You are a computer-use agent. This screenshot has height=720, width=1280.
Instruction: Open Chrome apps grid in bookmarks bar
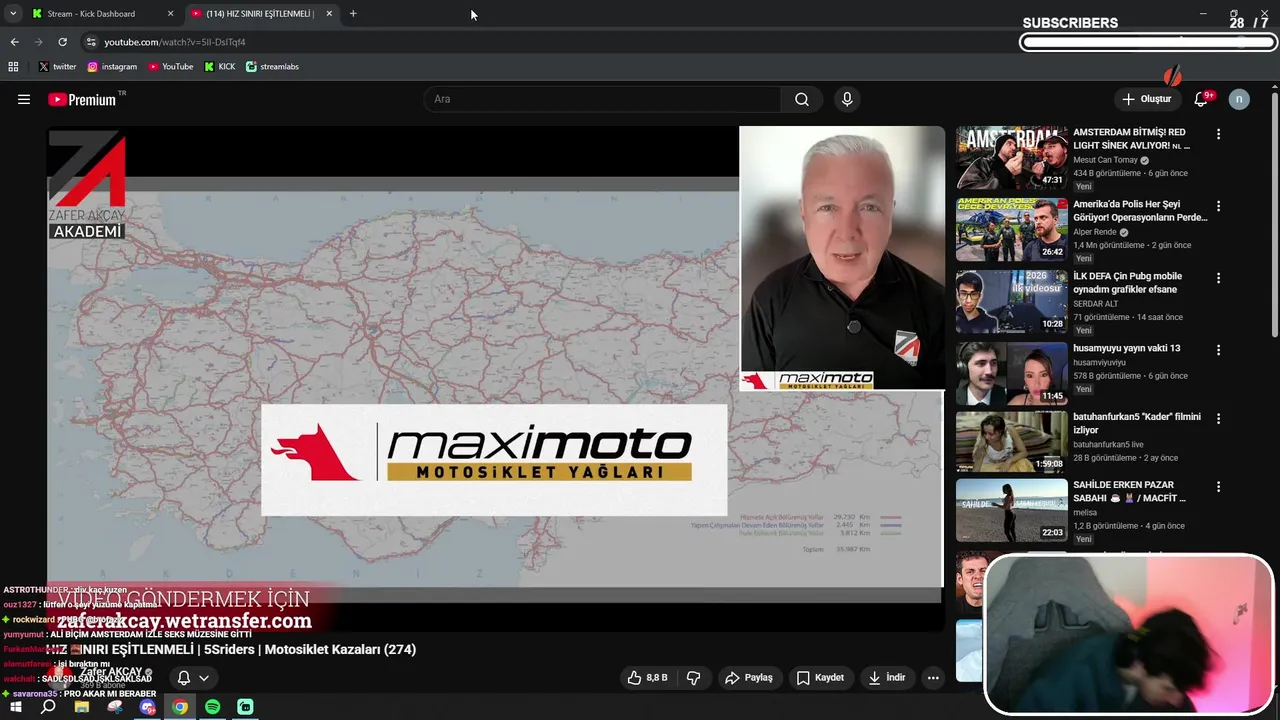tap(13, 66)
